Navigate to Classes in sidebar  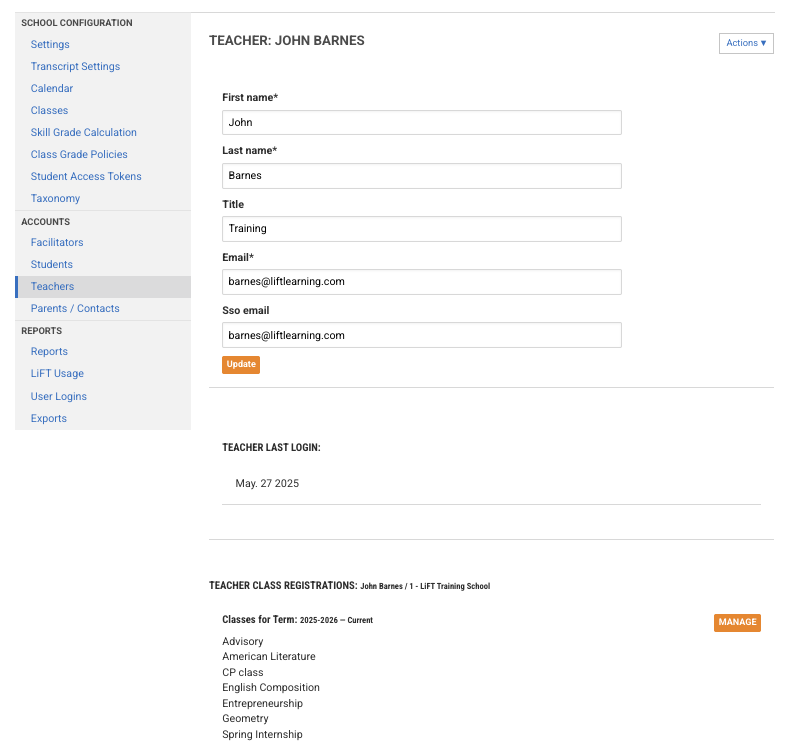(x=49, y=110)
